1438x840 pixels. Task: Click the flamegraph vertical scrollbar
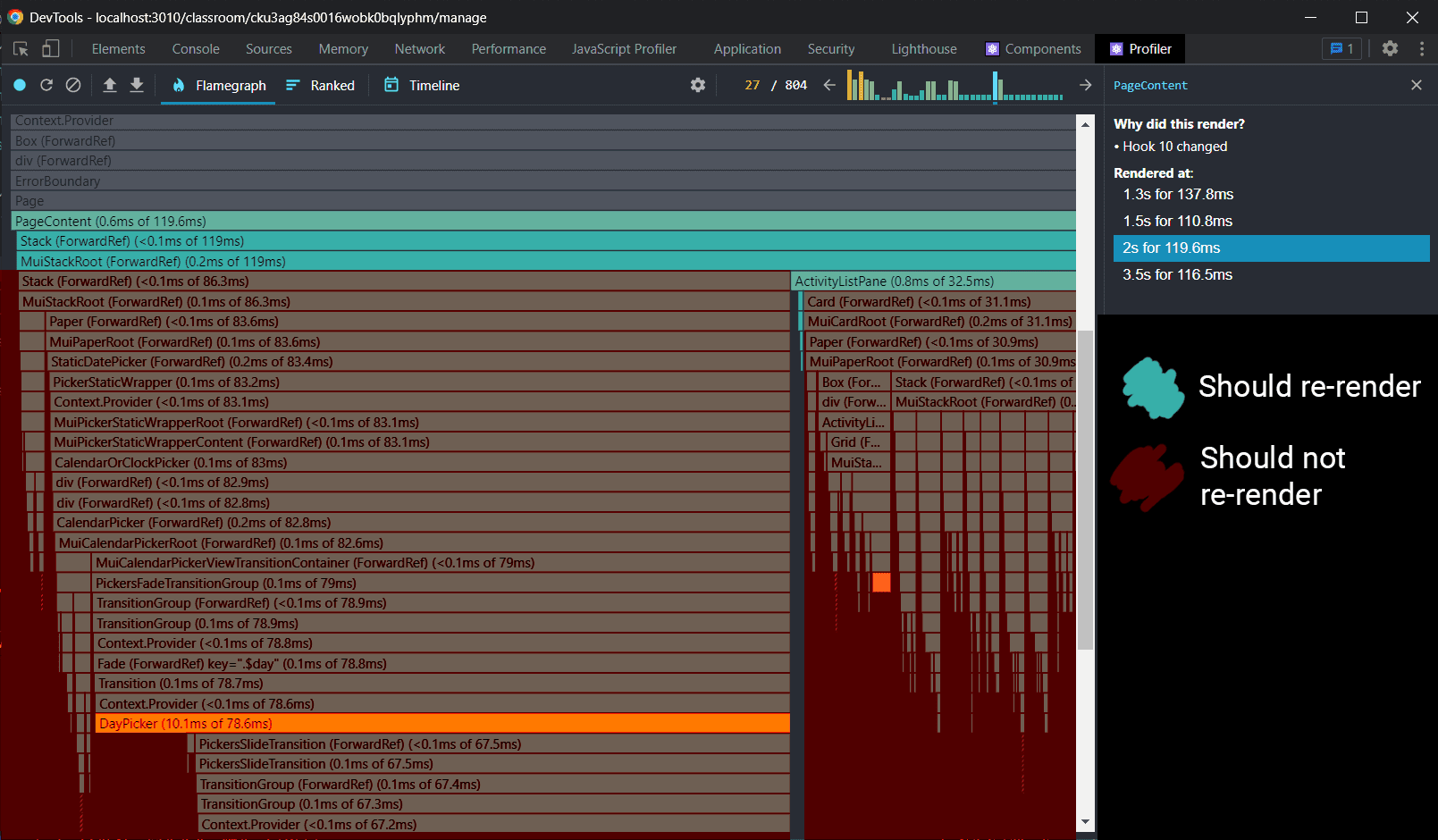pos(1085,490)
